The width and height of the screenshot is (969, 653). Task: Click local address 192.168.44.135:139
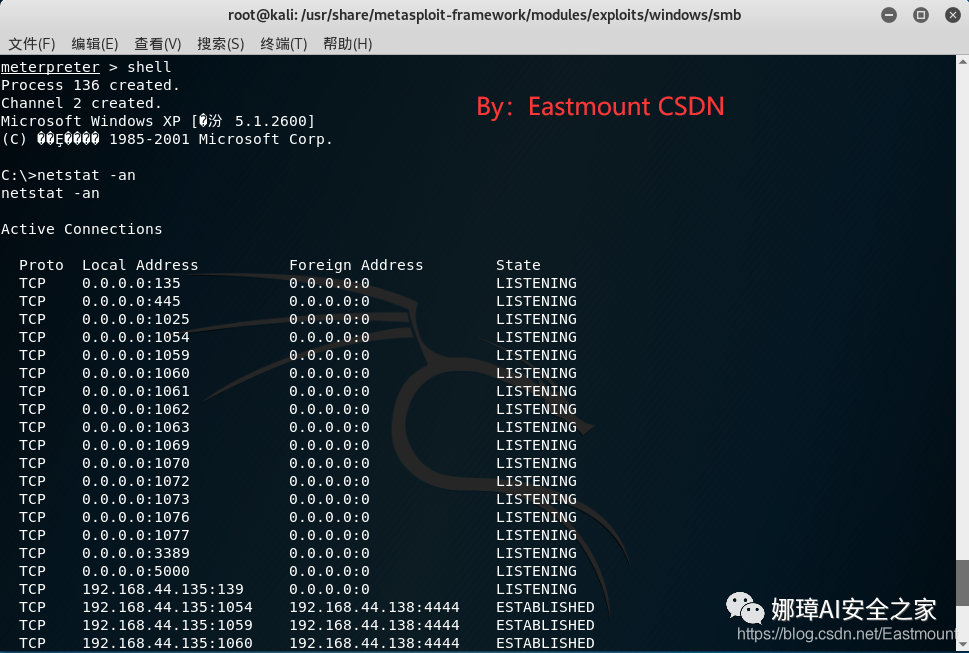pyautogui.click(x=163, y=589)
